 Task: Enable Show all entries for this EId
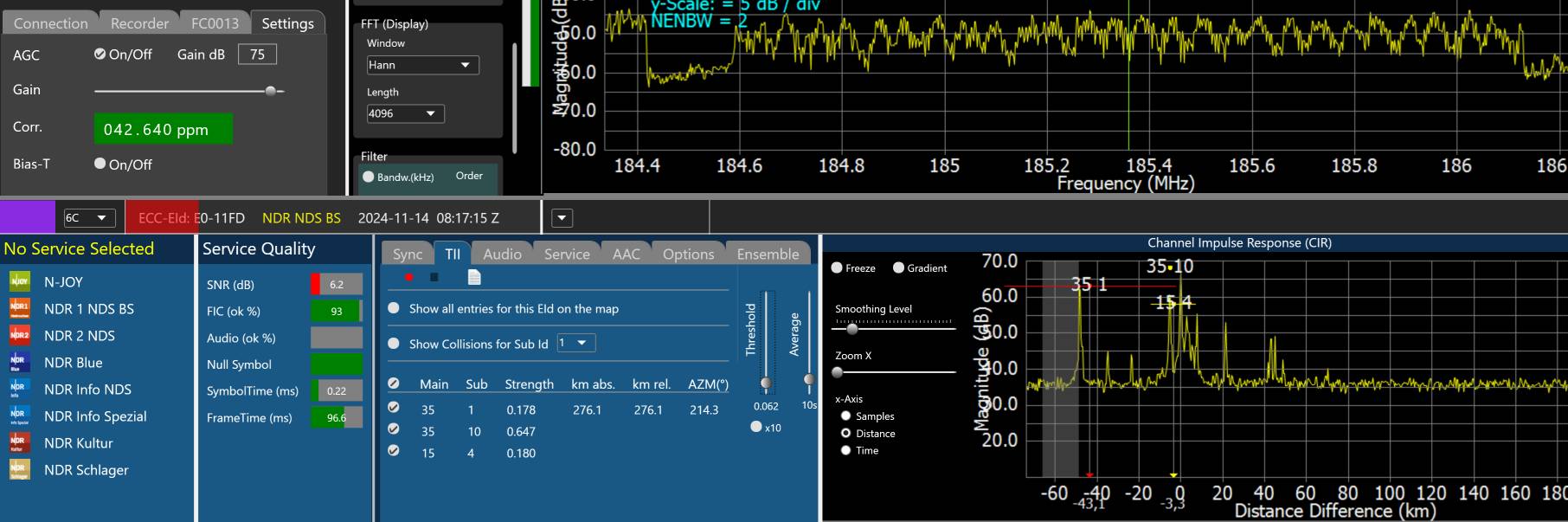click(394, 308)
